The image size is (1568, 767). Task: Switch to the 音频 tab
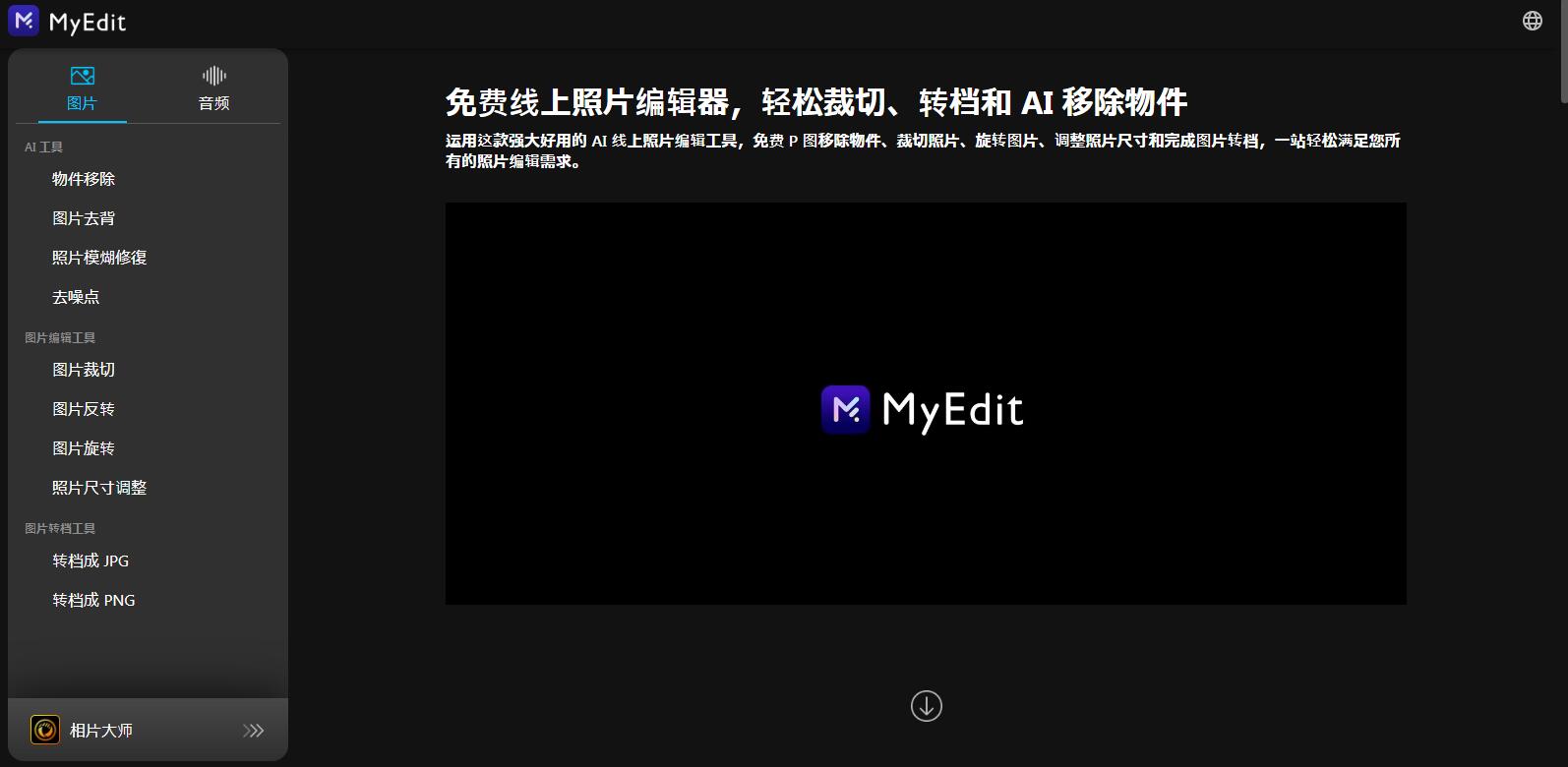pyautogui.click(x=213, y=88)
